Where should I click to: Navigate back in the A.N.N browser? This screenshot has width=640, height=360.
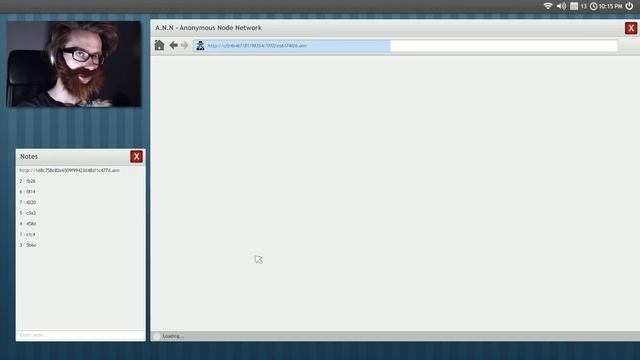[x=173, y=45]
